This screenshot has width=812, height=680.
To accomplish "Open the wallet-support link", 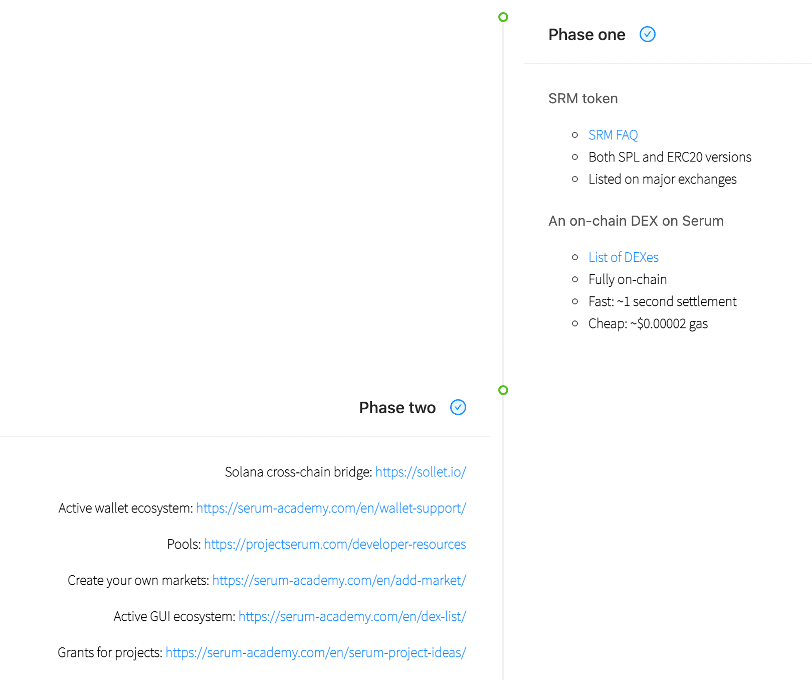I will pos(331,508).
